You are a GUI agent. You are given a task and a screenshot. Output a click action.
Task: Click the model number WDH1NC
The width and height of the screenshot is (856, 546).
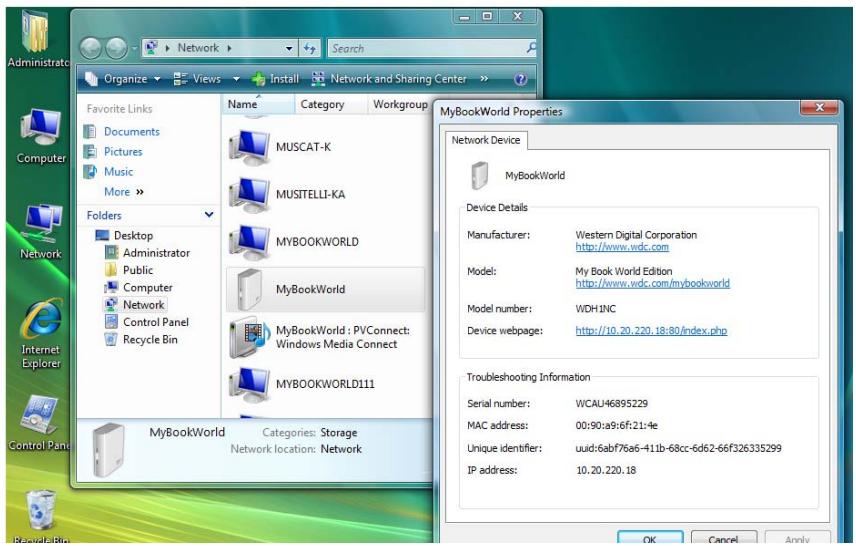pos(596,308)
